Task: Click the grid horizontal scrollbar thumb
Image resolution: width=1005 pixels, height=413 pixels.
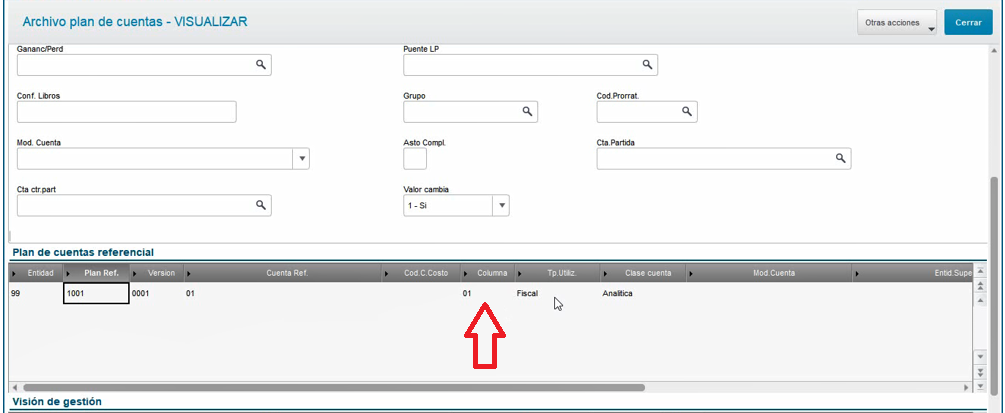Action: tap(334, 387)
